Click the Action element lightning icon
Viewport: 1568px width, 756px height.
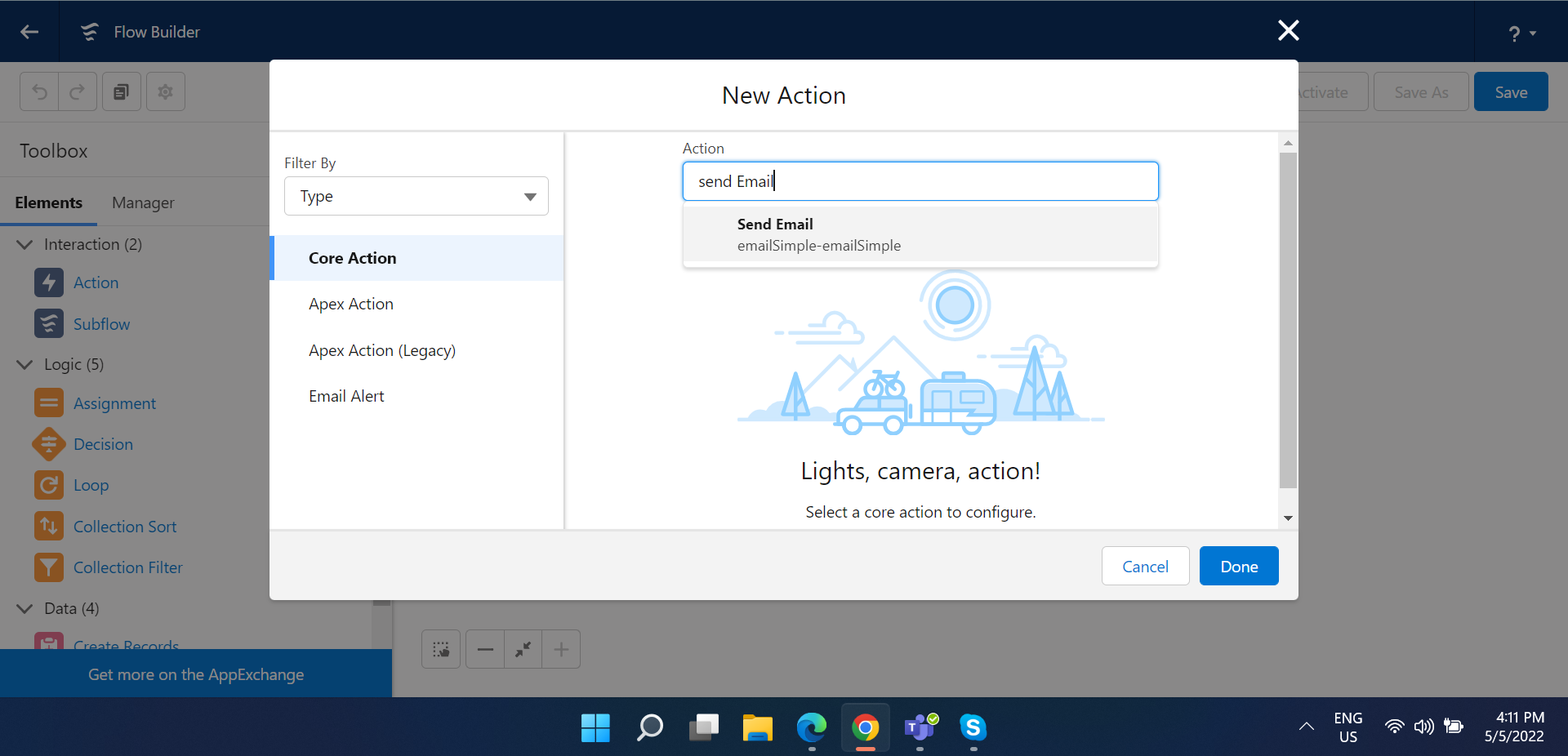(x=49, y=282)
